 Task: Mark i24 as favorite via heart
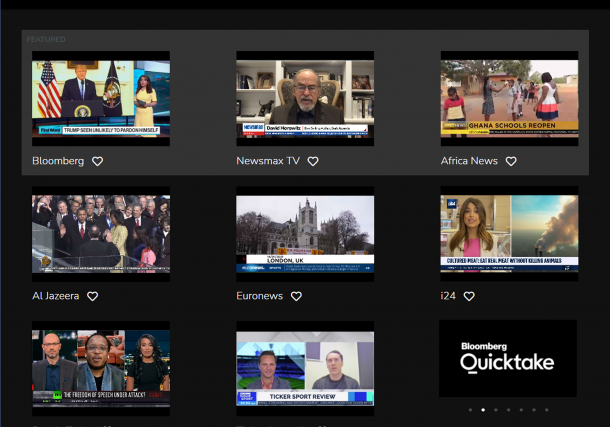[x=469, y=296]
